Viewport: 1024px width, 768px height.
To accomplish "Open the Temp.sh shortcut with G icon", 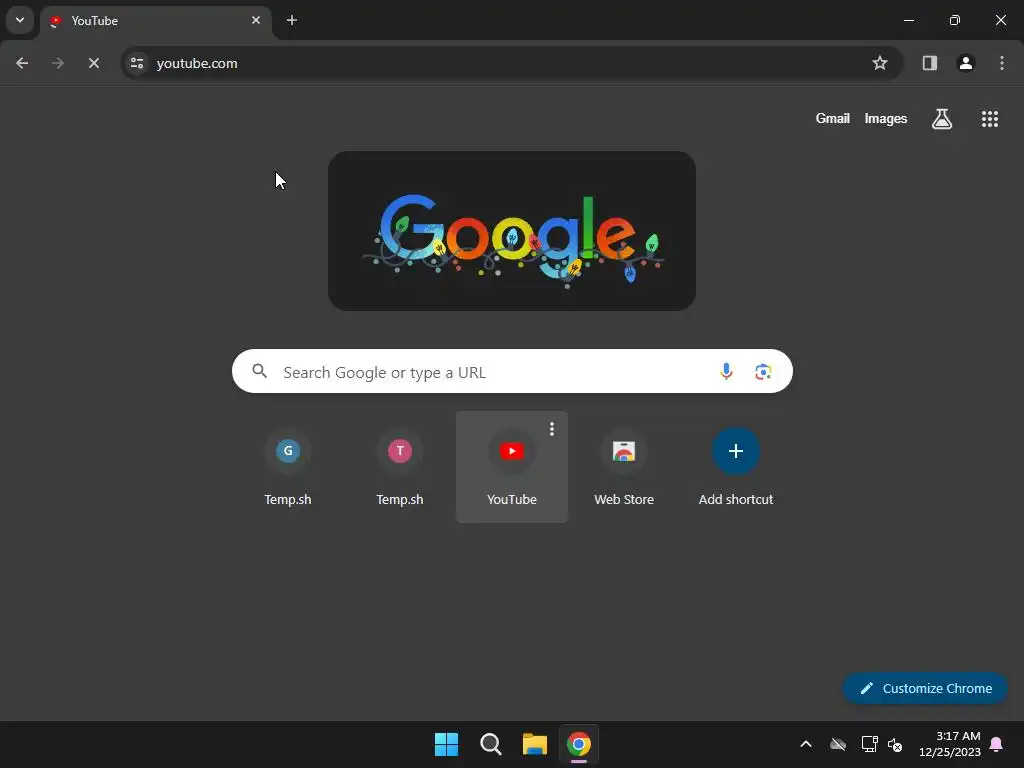I will click(x=288, y=467).
